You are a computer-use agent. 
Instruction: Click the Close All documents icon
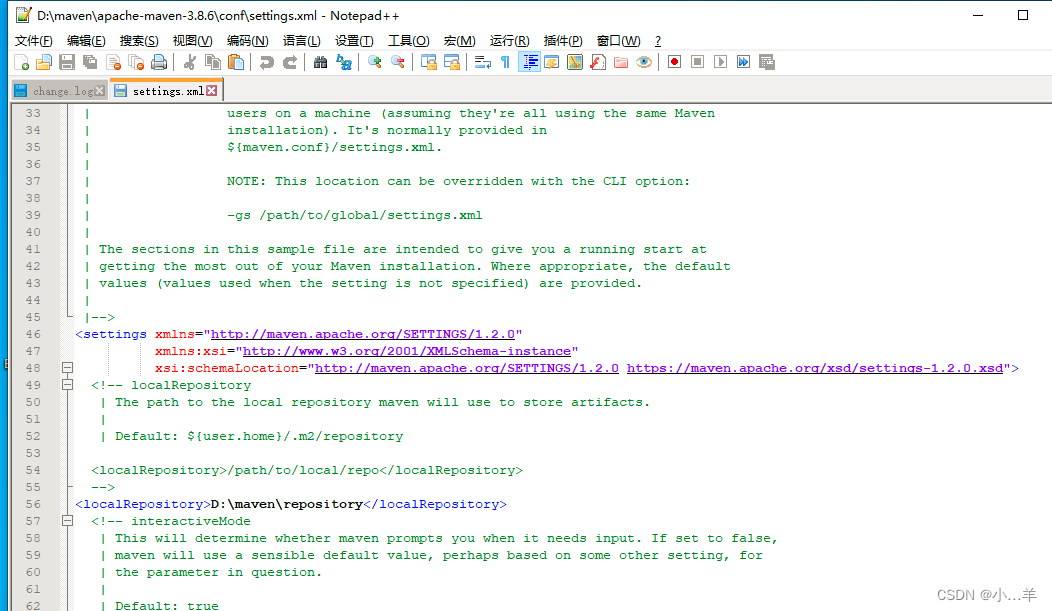(x=136, y=62)
